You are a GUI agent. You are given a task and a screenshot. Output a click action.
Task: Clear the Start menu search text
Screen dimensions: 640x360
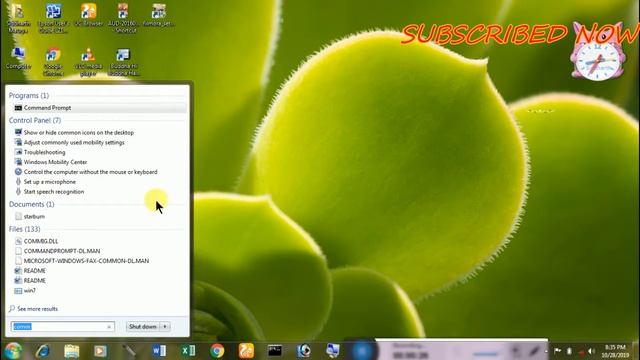click(109, 327)
